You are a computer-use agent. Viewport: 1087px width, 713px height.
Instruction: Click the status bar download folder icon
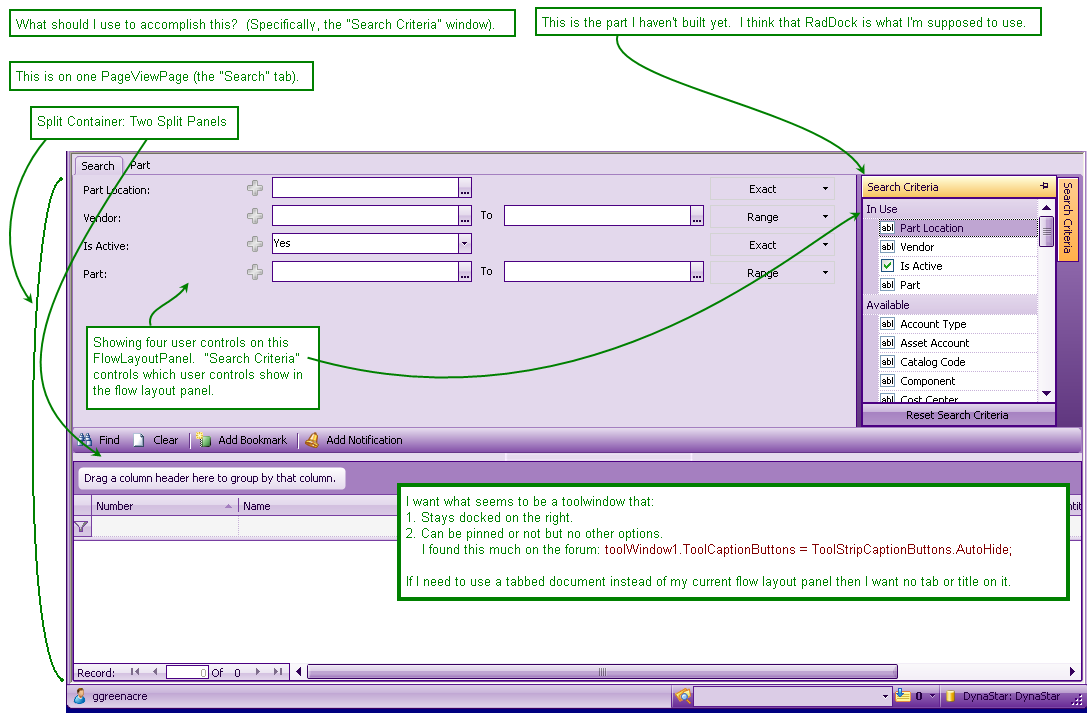pyautogui.click(x=902, y=695)
